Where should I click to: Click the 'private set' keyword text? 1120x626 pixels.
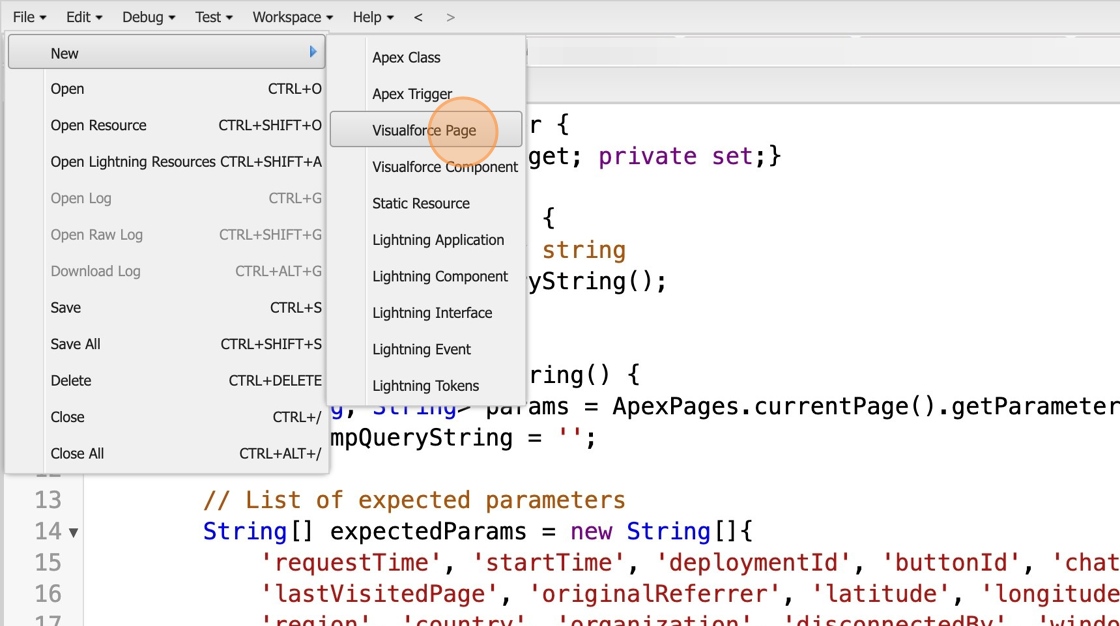(x=676, y=156)
